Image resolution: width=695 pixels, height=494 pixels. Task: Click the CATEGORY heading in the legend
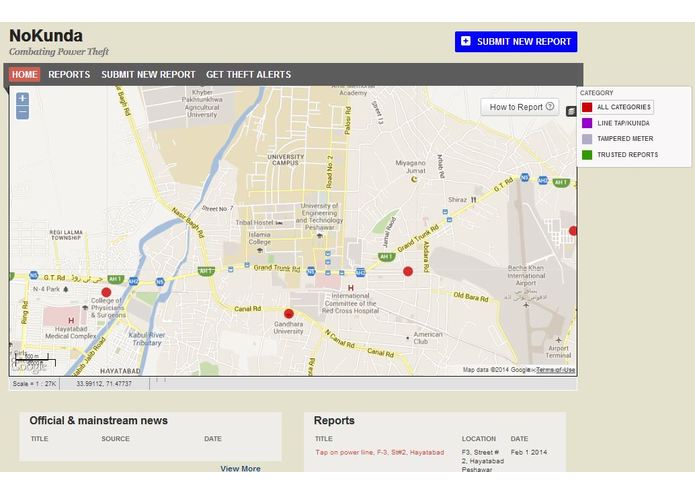pos(597,93)
